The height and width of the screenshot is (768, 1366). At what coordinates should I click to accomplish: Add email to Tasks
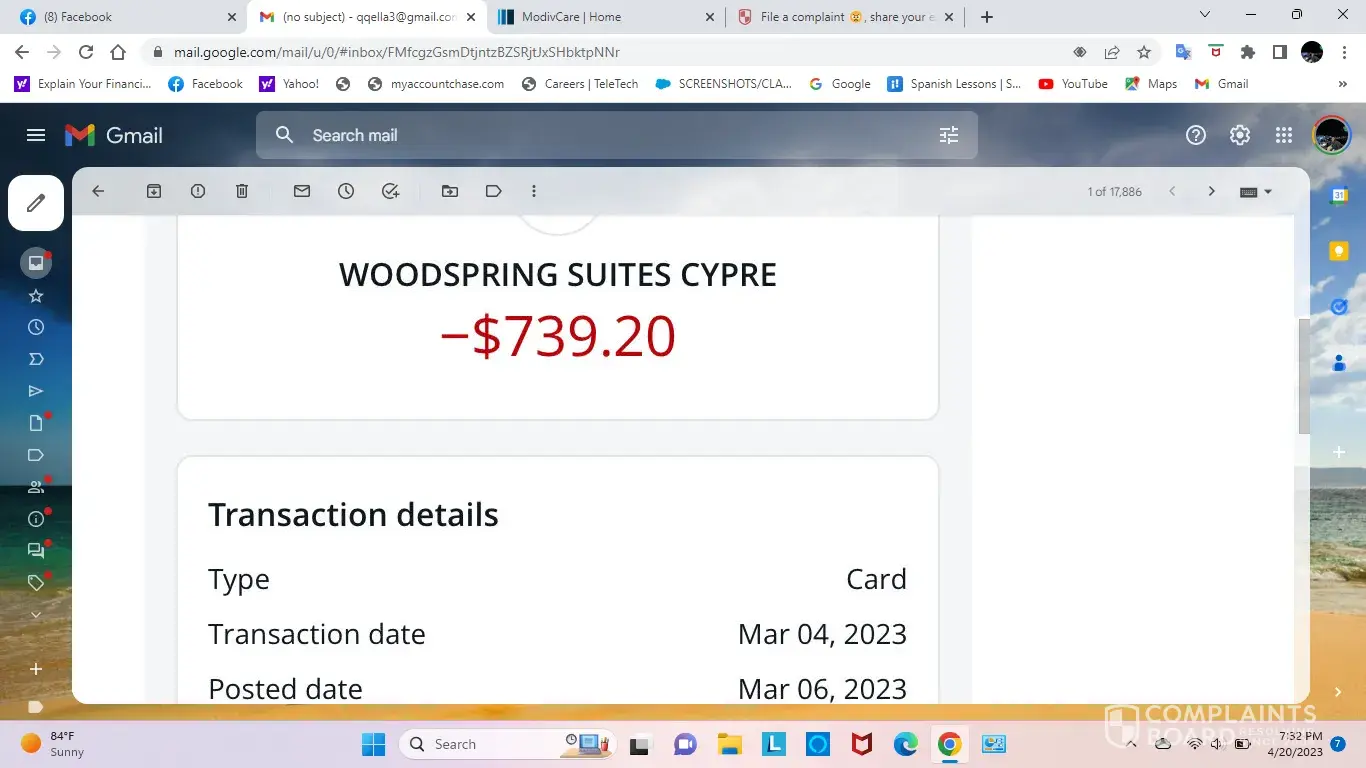(391, 191)
